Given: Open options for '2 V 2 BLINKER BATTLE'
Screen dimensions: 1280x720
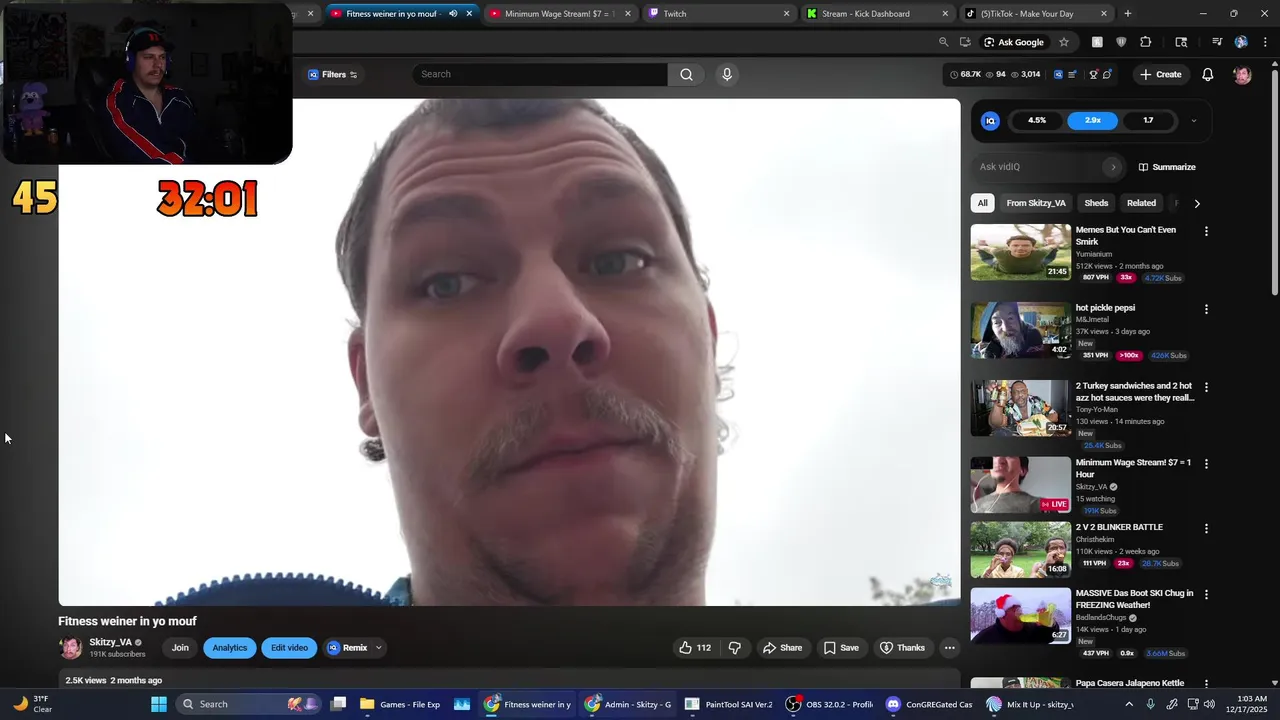Looking at the screenshot, I should [1206, 528].
